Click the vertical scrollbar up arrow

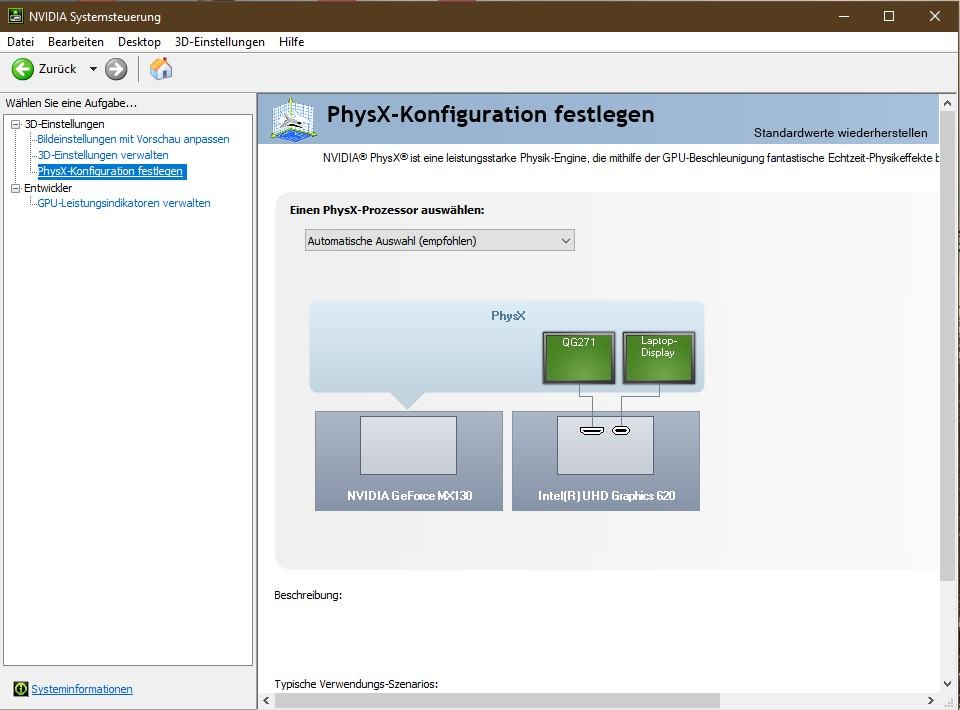click(x=947, y=103)
